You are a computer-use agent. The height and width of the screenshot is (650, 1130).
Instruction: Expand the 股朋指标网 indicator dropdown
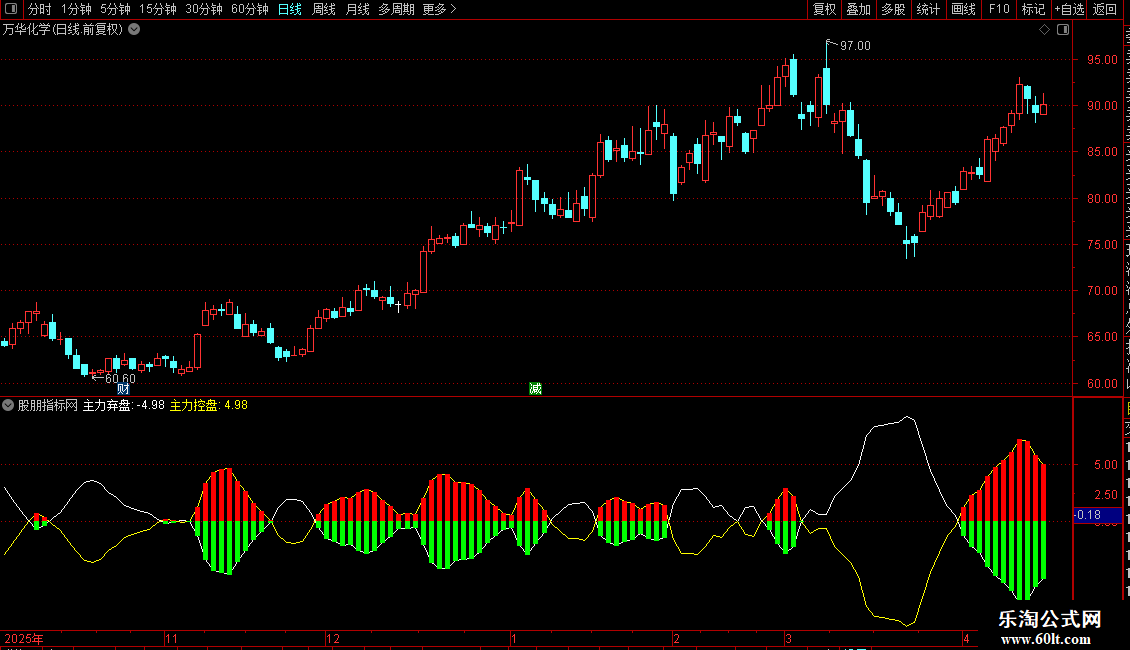[x=8, y=405]
